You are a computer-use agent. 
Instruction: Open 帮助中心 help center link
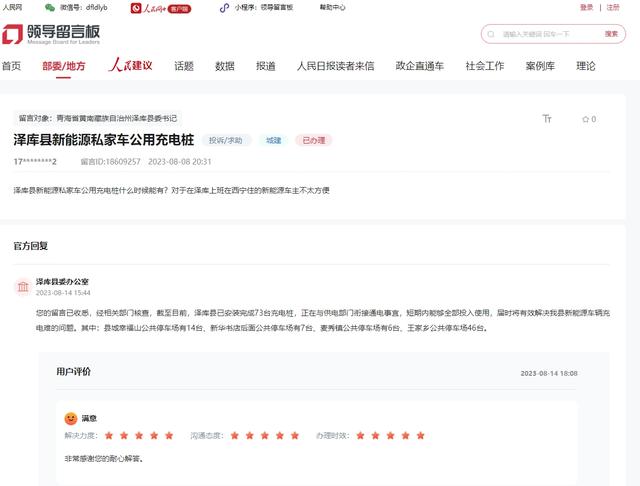(x=332, y=7)
